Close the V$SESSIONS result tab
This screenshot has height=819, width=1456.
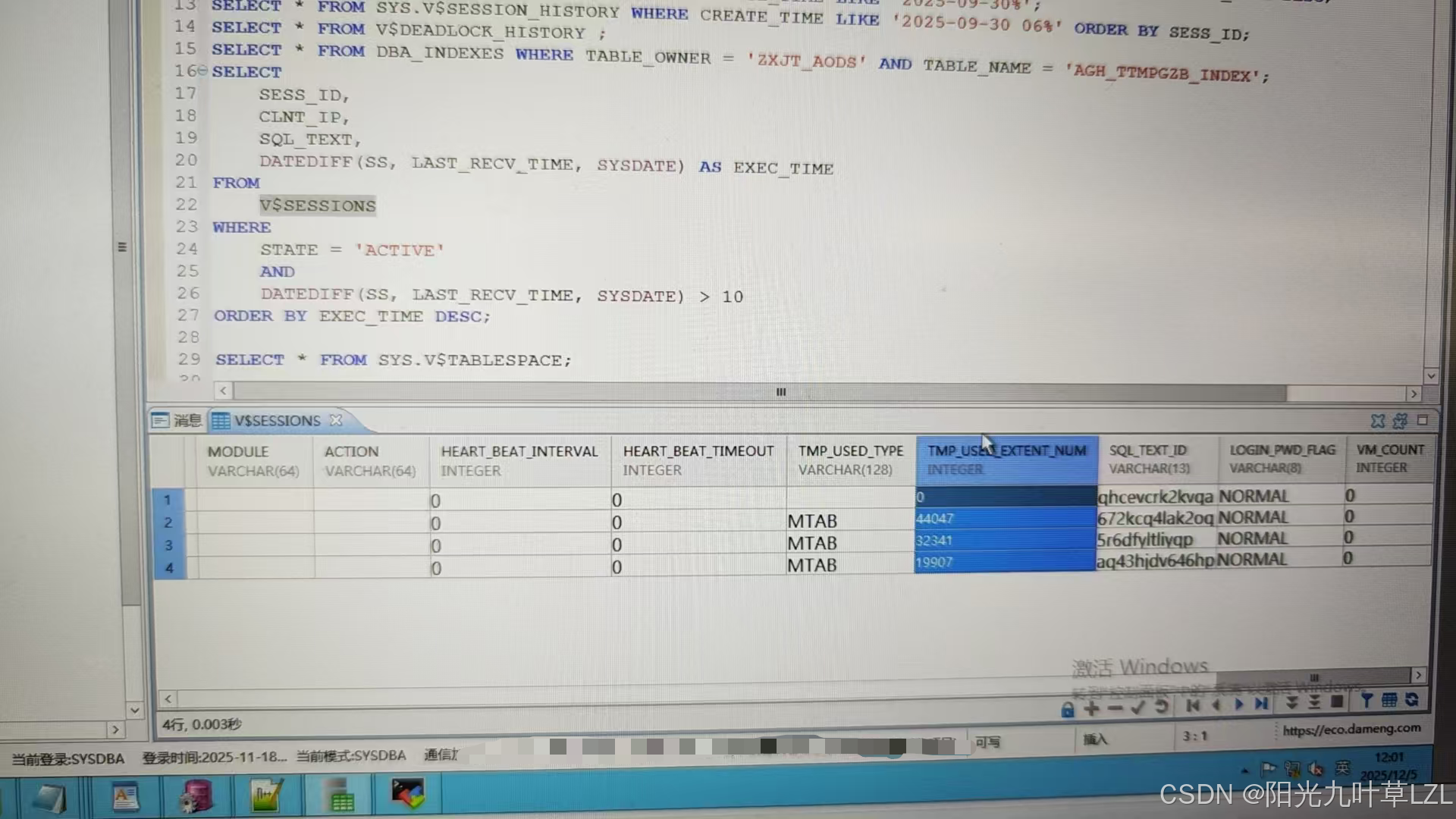pyautogui.click(x=336, y=419)
